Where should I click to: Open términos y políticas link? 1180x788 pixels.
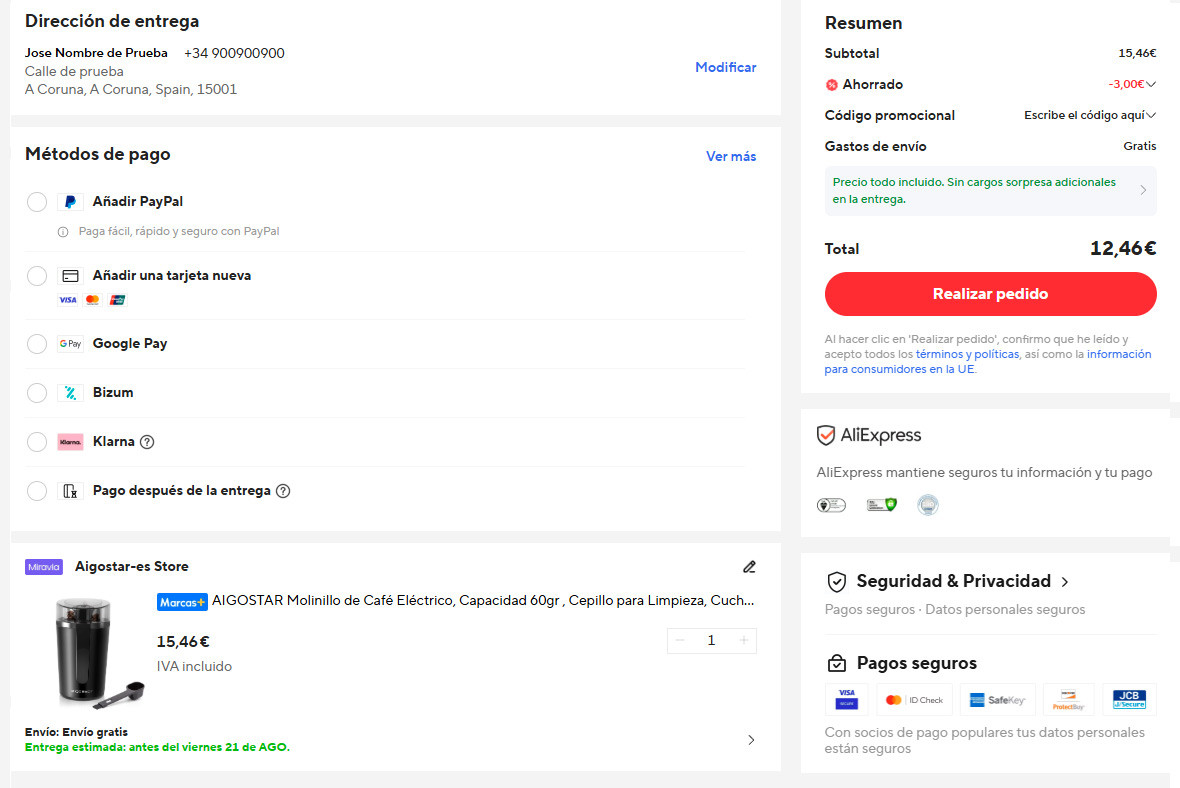[967, 354]
